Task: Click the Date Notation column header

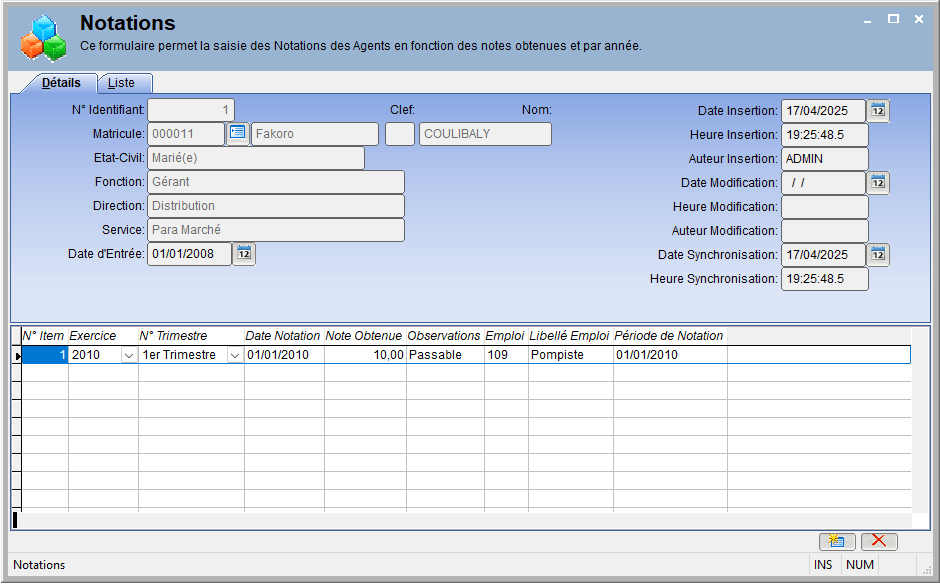Action: tap(284, 336)
